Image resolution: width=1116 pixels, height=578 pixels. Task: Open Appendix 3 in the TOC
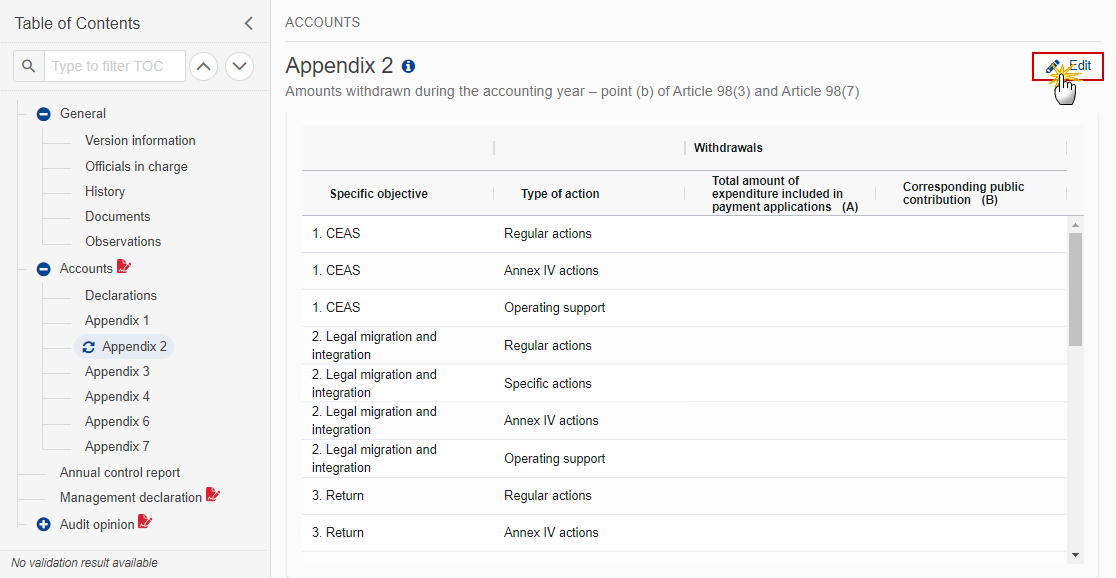[x=117, y=372]
